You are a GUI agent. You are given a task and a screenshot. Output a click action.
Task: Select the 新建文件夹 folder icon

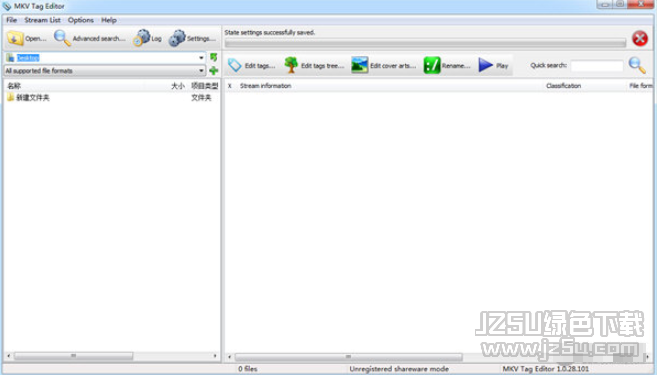point(10,97)
